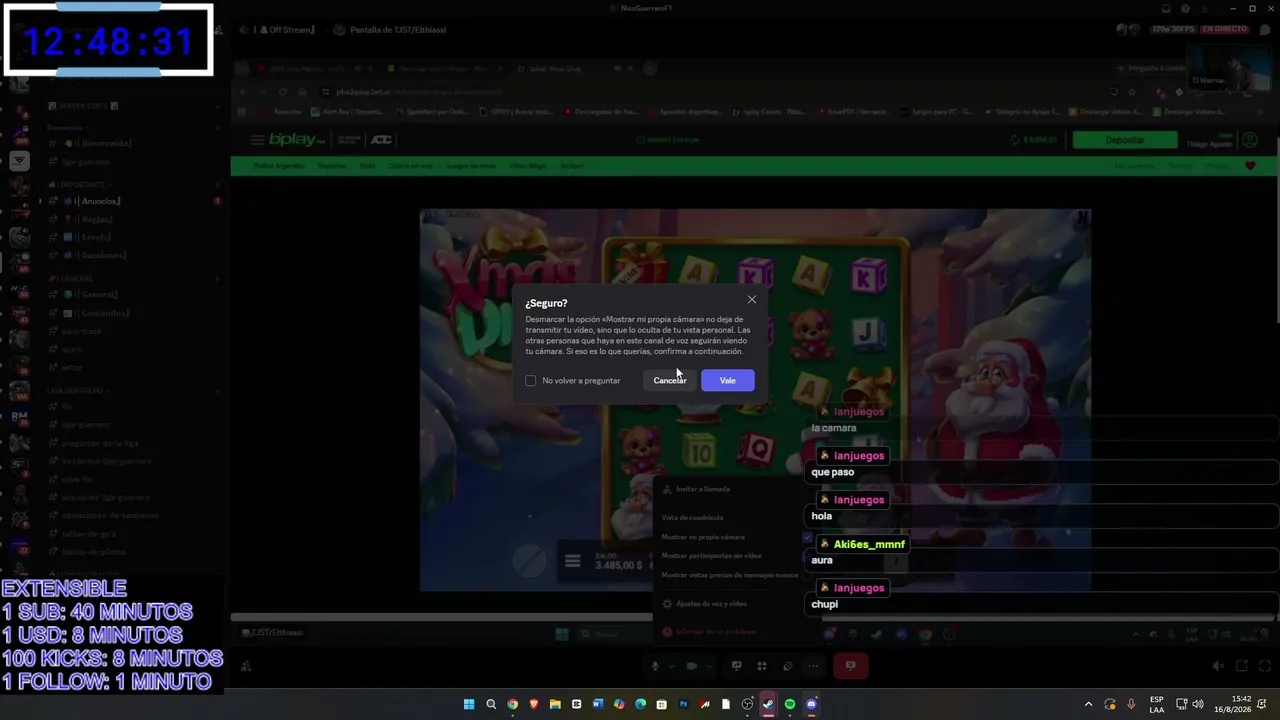Open the soundboard icon in call controls
The width and height of the screenshot is (1280, 720).
(788, 666)
